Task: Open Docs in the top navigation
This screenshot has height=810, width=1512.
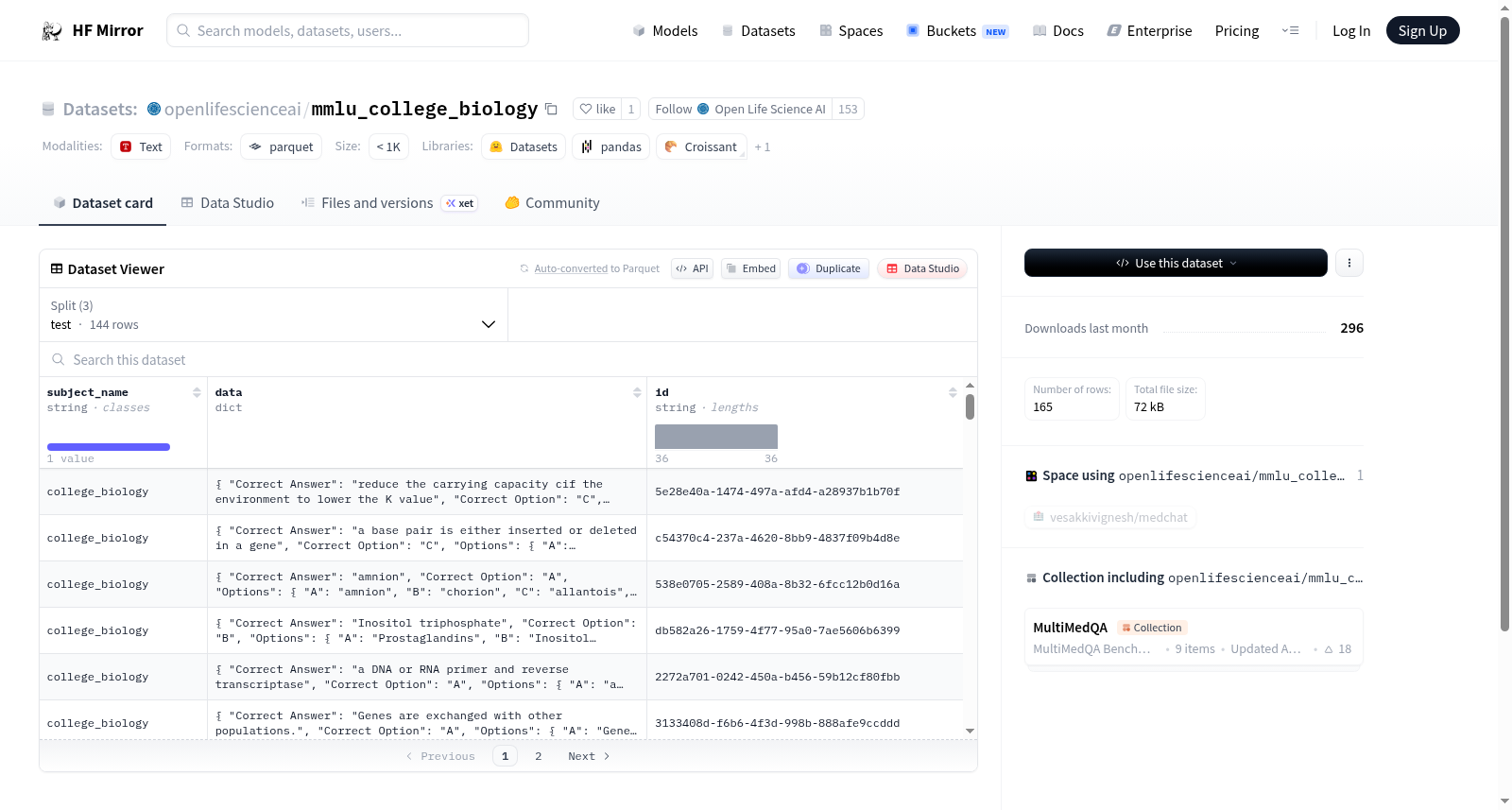Action: tap(1058, 31)
